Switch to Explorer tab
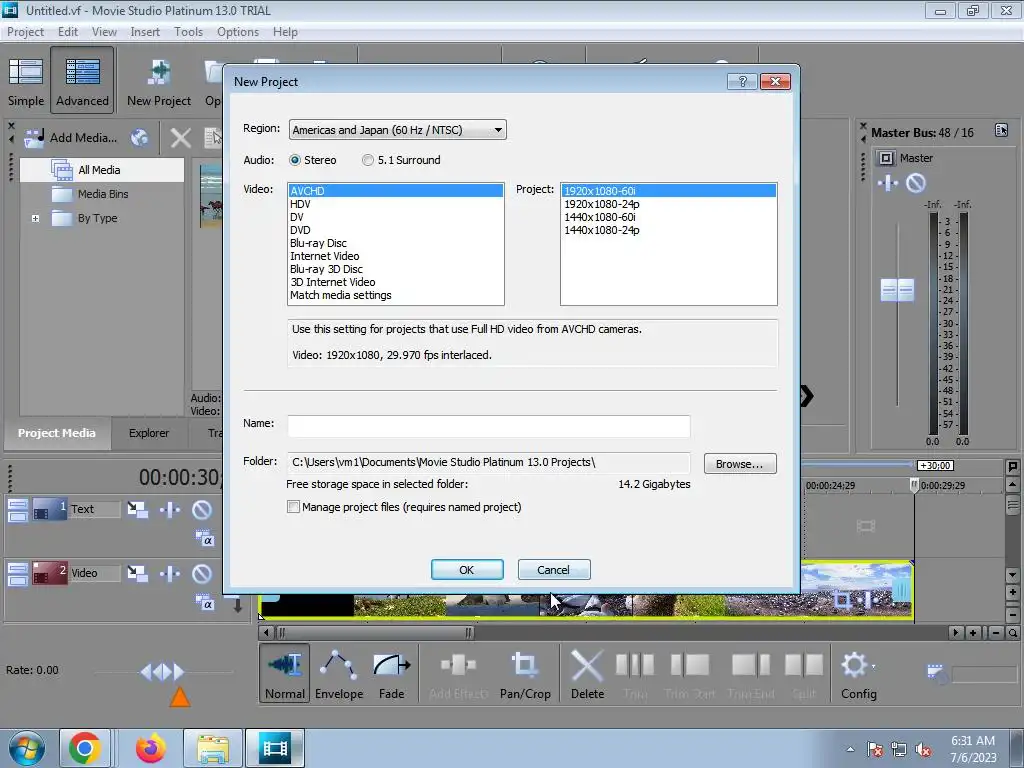This screenshot has height=768, width=1024. pos(149,433)
